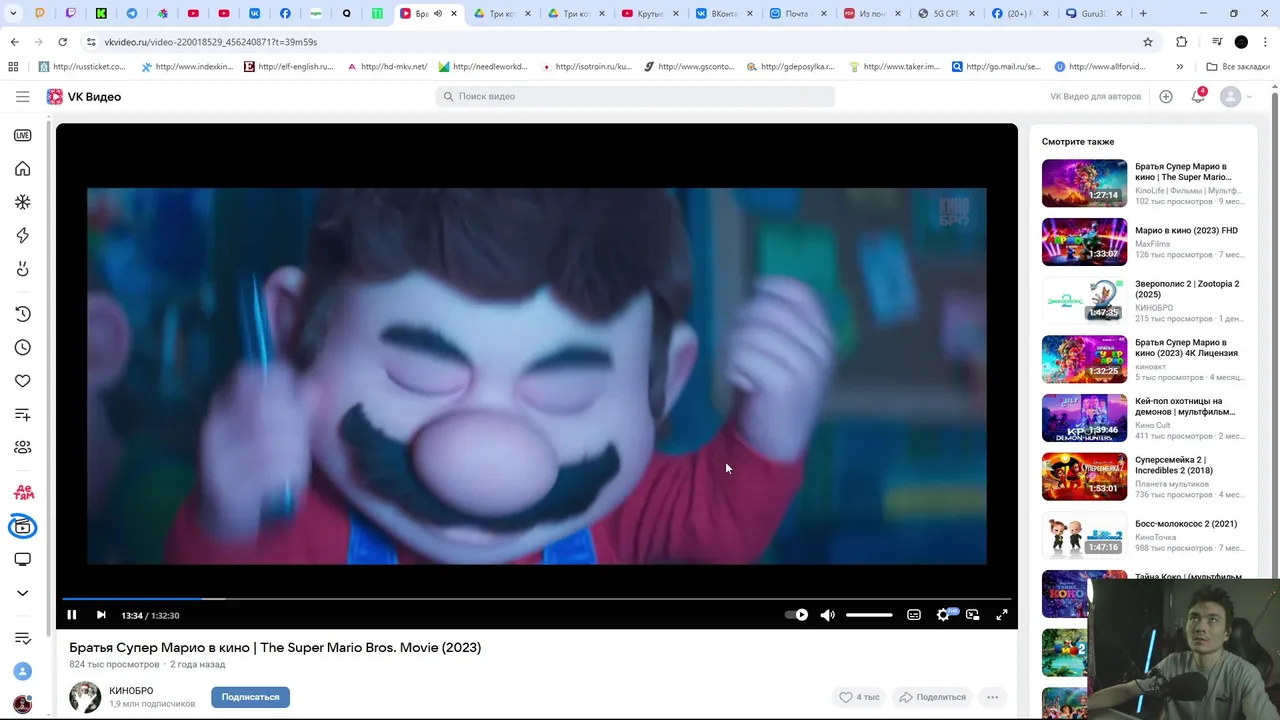The image size is (1280, 720).
Task: Open the LIVE streams section in sidebar
Action: pyautogui.click(x=22, y=135)
